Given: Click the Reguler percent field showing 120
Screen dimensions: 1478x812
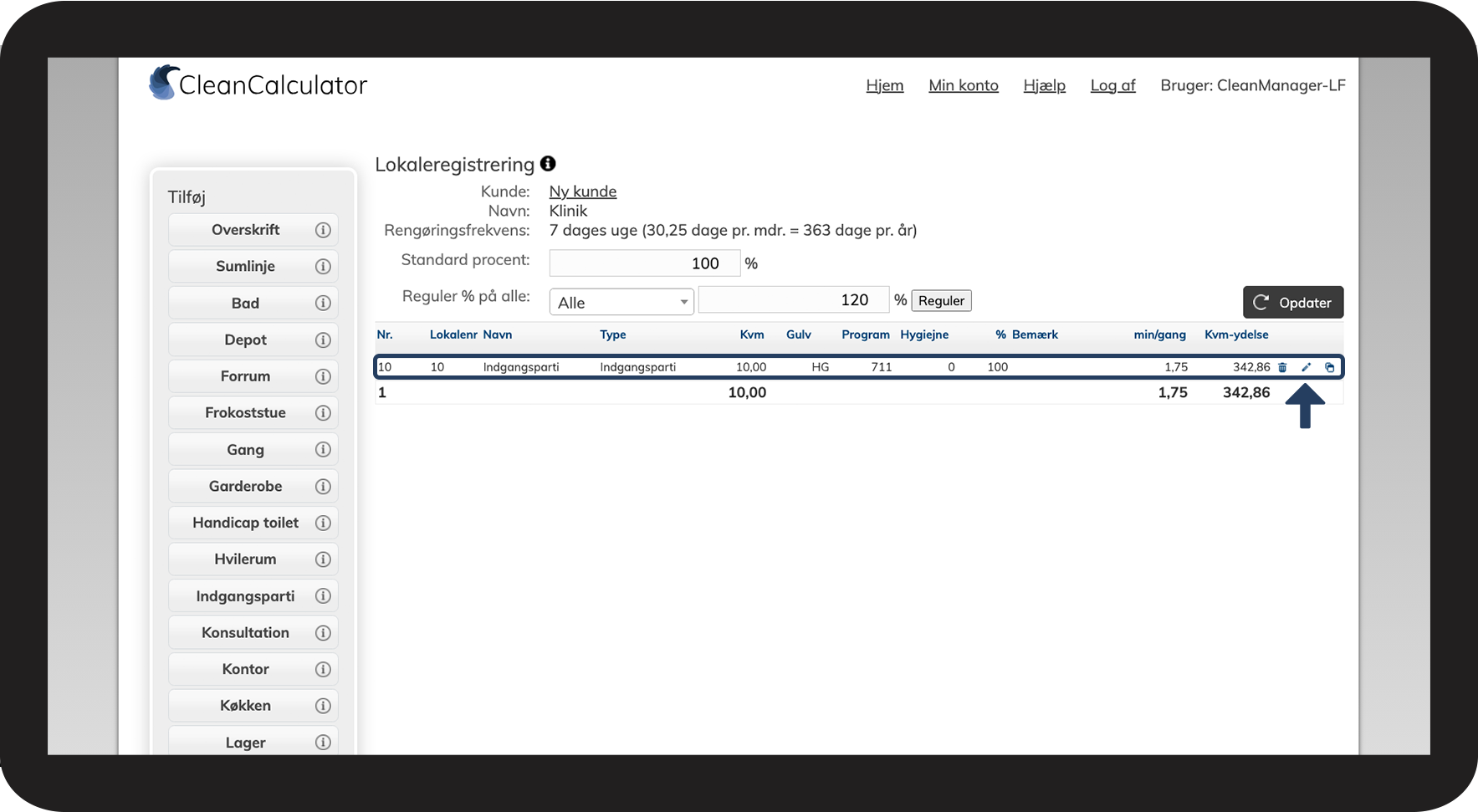Looking at the screenshot, I should coord(794,300).
